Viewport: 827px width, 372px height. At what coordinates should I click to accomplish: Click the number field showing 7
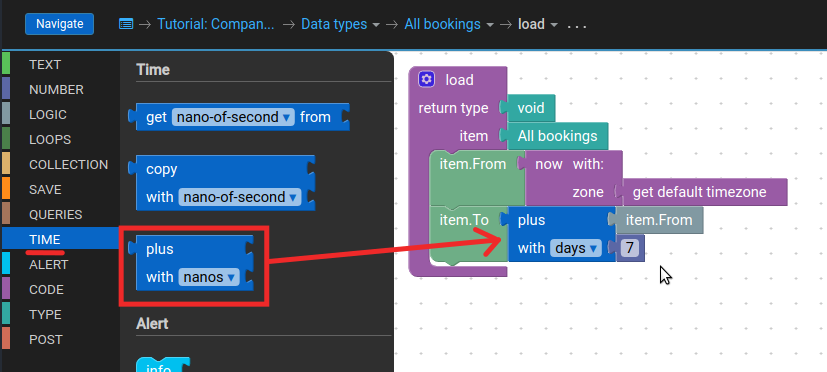[x=629, y=248]
